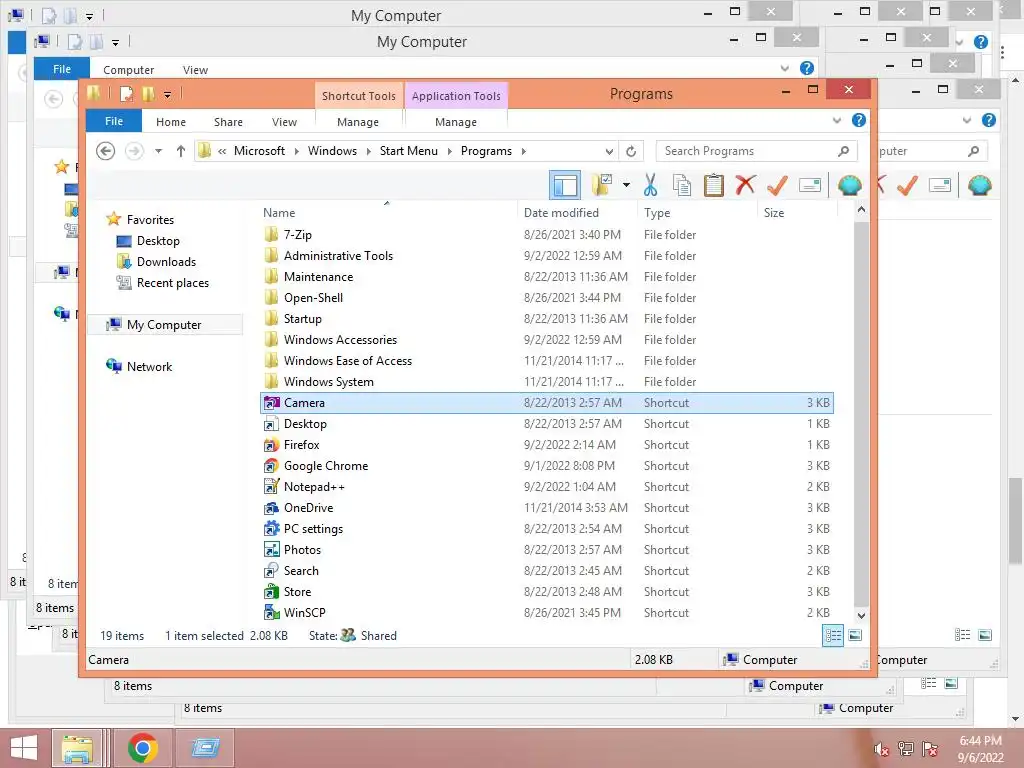Select the Notepad++ shortcut
This screenshot has height=768, width=1024.
[x=314, y=487]
